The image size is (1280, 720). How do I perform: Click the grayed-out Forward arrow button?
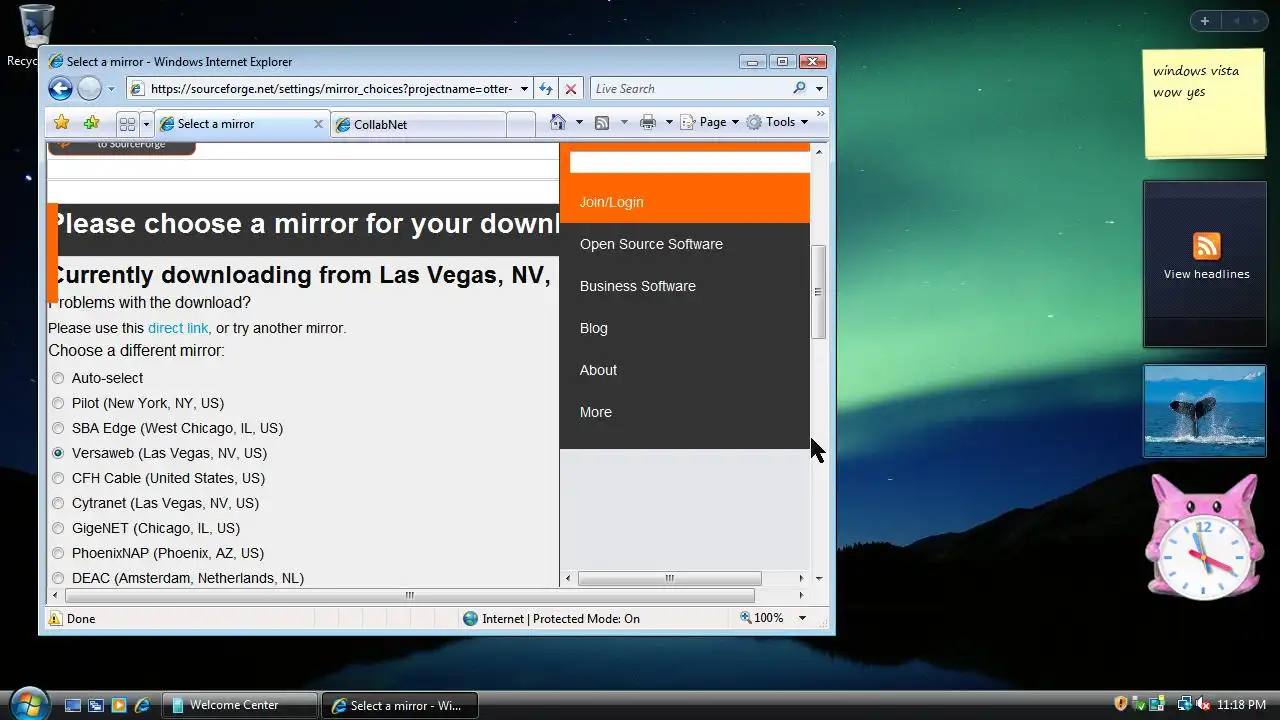tap(90, 89)
